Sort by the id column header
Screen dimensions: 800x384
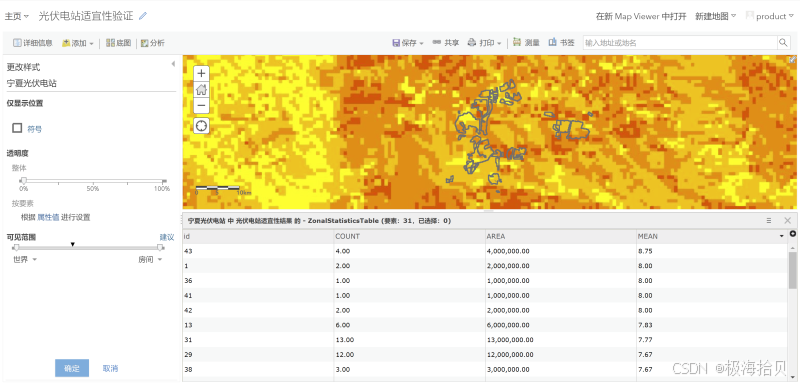[258, 237]
